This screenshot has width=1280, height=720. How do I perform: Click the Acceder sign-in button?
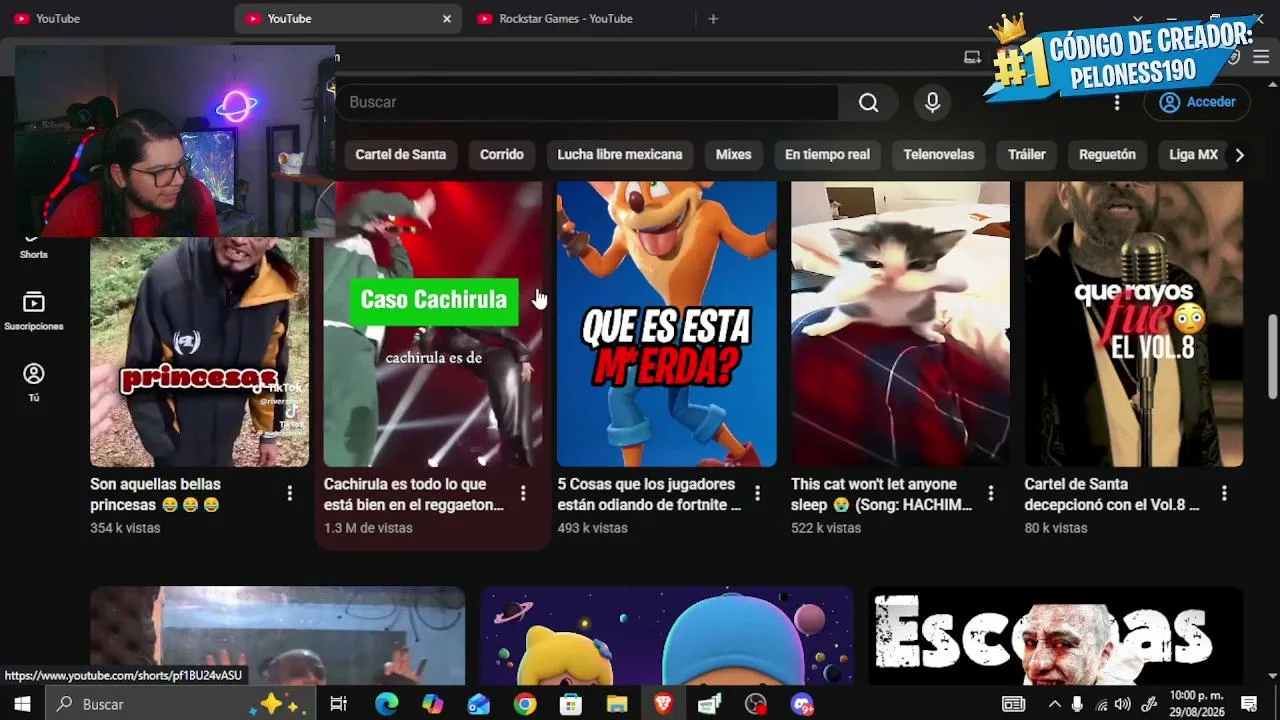coord(1197,102)
